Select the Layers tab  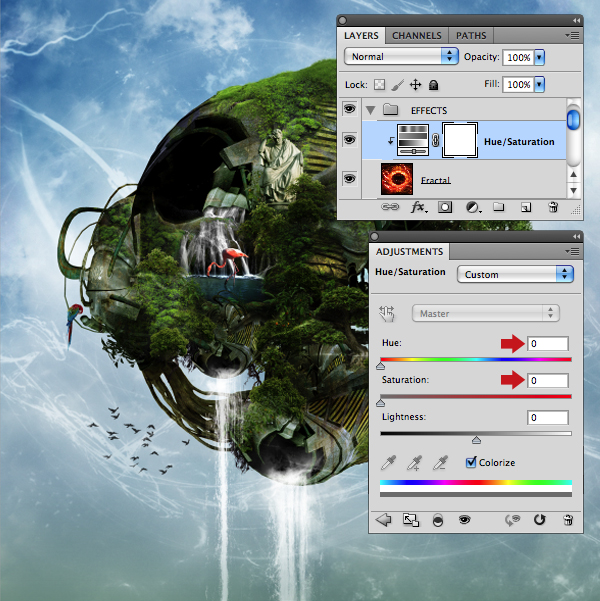pyautogui.click(x=361, y=36)
